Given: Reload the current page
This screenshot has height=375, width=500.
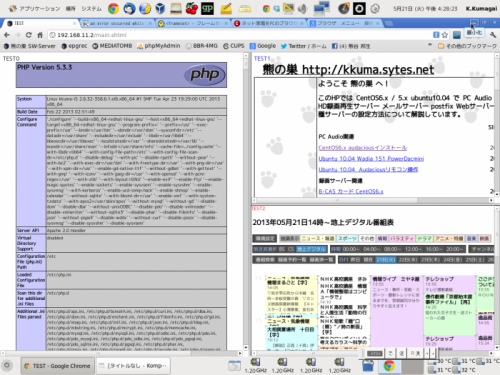Looking at the screenshot, I should (29, 35).
